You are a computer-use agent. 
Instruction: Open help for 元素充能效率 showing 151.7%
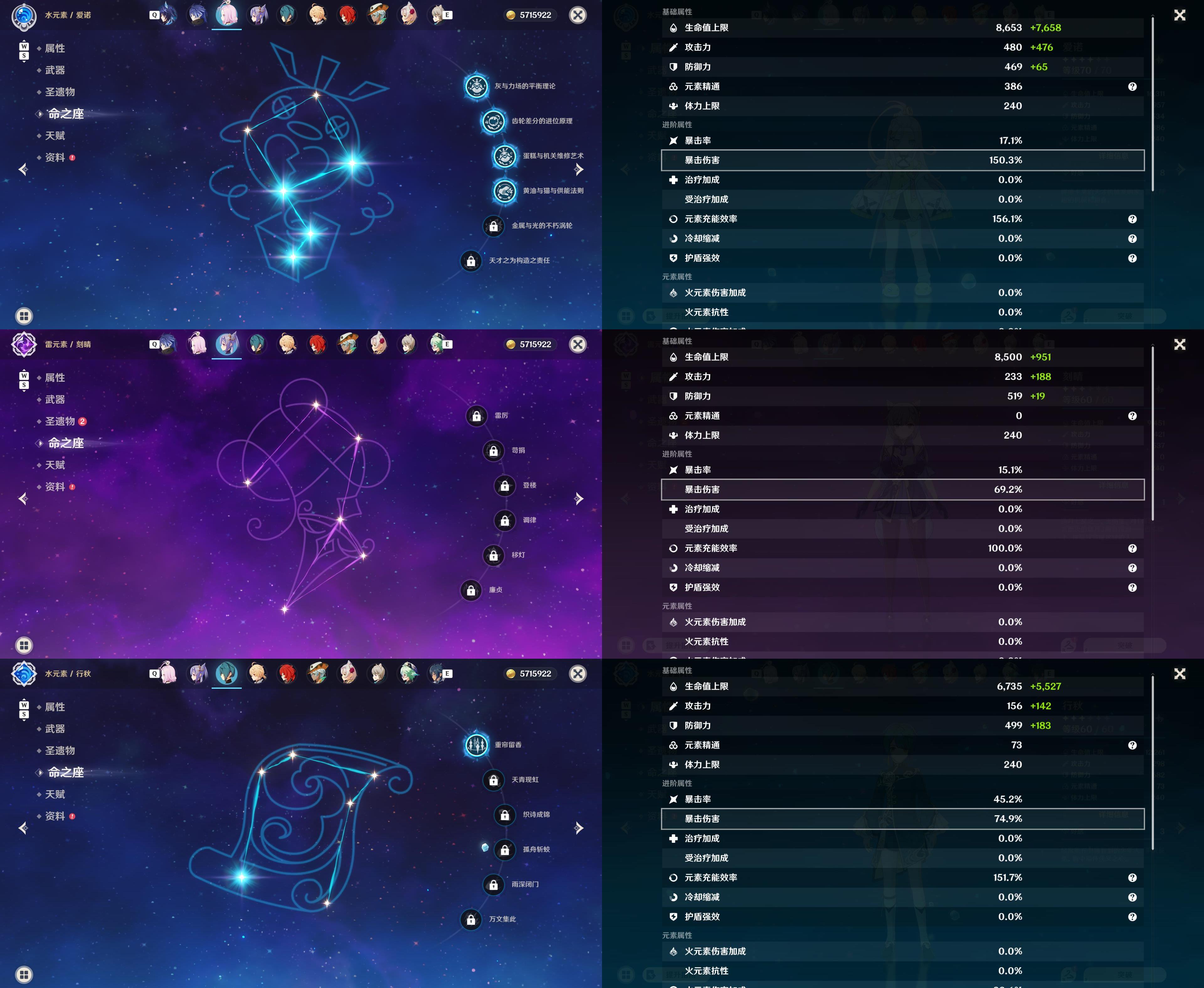[1132, 878]
